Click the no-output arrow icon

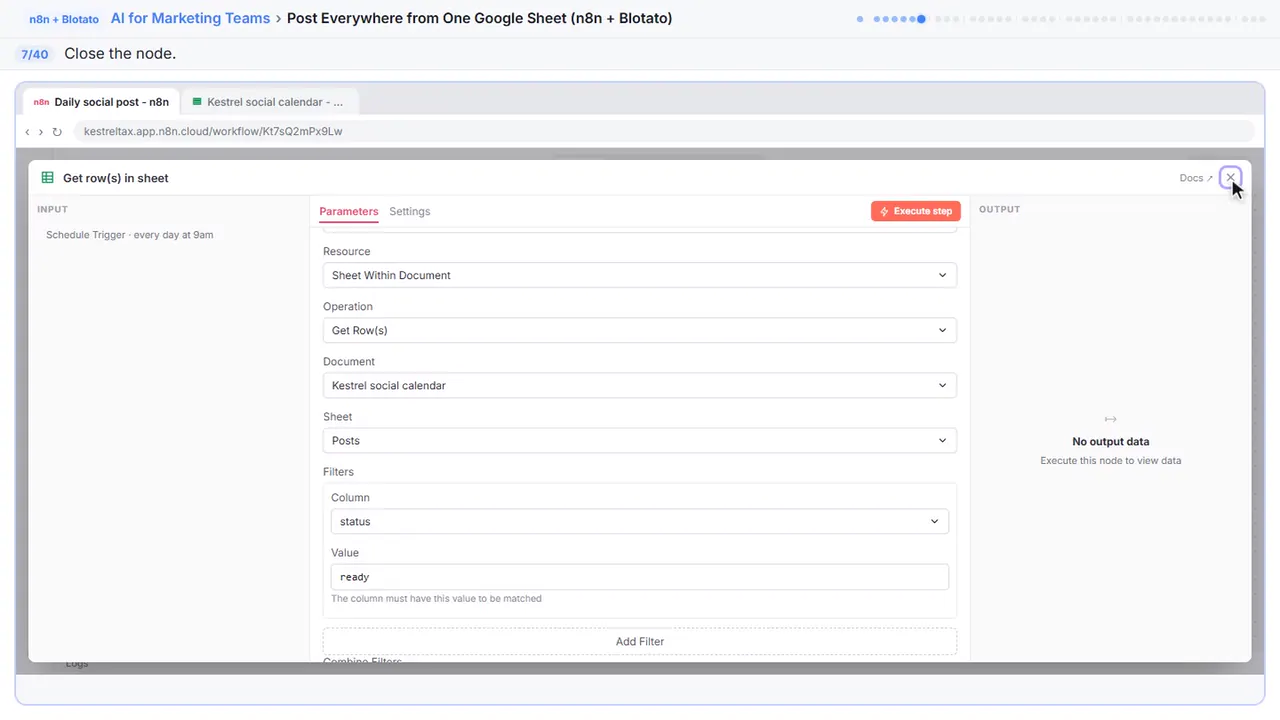tap(1110, 419)
